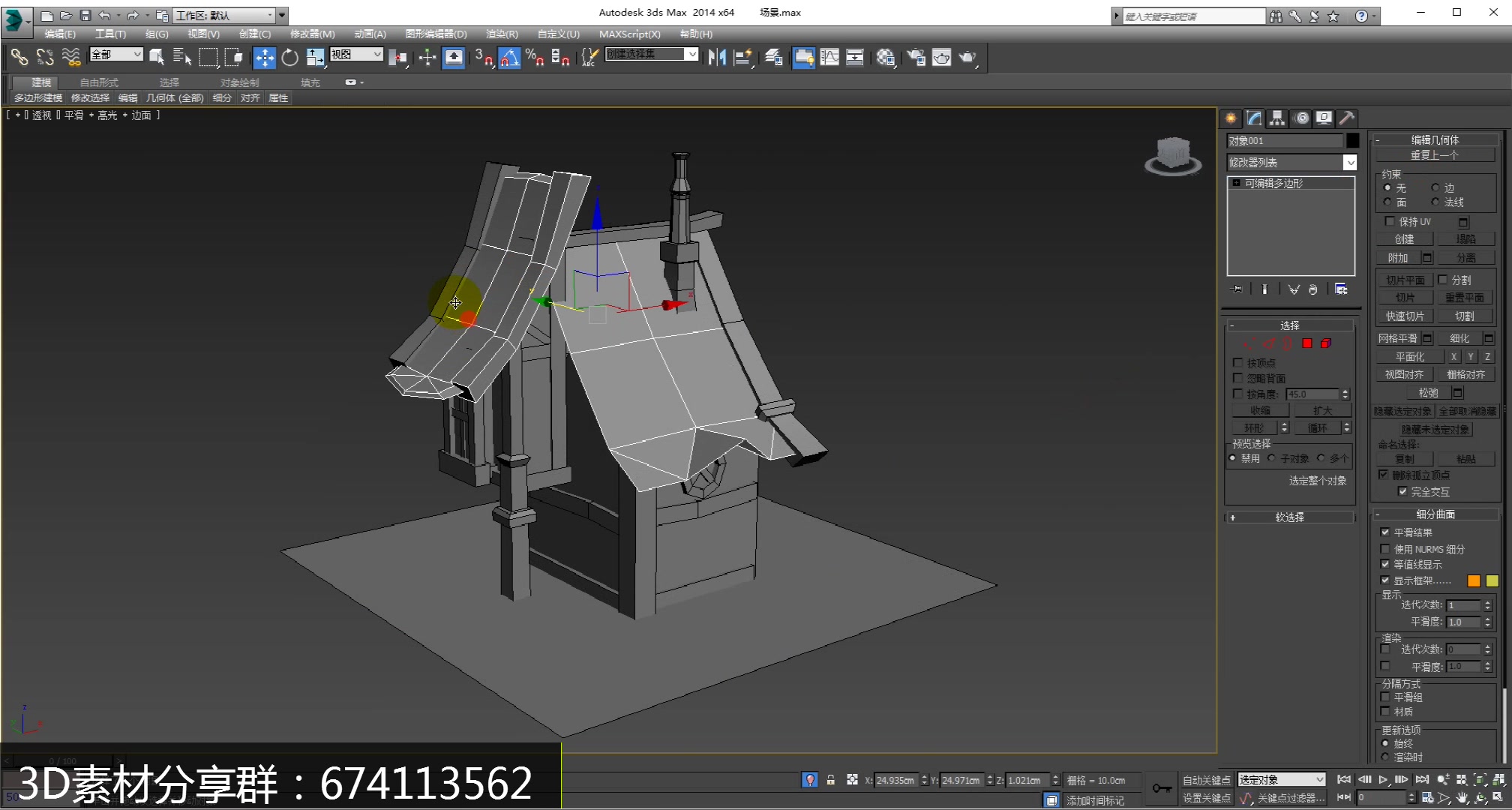The height and width of the screenshot is (810, 1512).
Task: Switch to the 自由形式 ribbon tab
Action: click(x=99, y=82)
